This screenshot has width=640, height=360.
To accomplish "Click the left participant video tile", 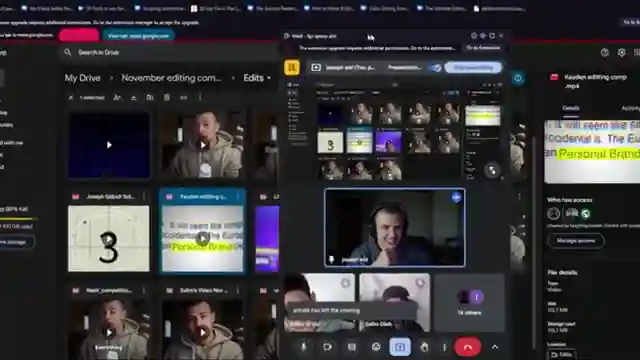I will pos(320,302).
